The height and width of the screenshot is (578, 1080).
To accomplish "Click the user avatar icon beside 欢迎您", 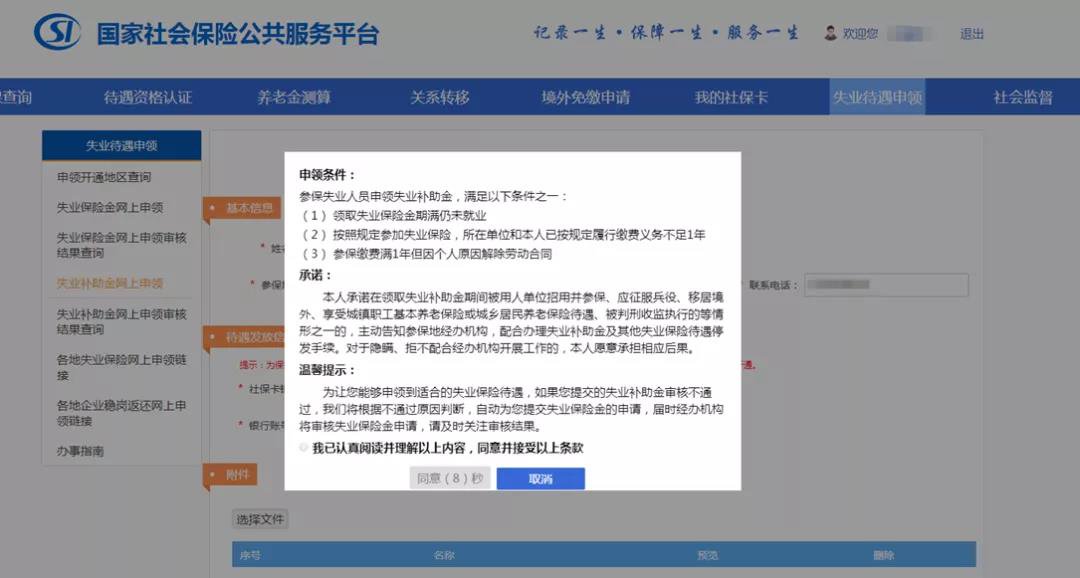I will (830, 33).
